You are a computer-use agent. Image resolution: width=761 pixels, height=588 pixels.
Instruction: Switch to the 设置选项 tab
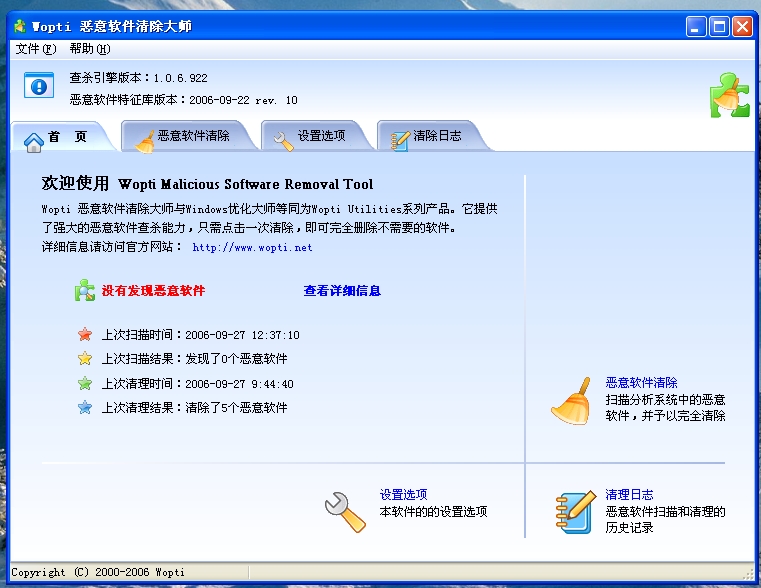point(317,136)
